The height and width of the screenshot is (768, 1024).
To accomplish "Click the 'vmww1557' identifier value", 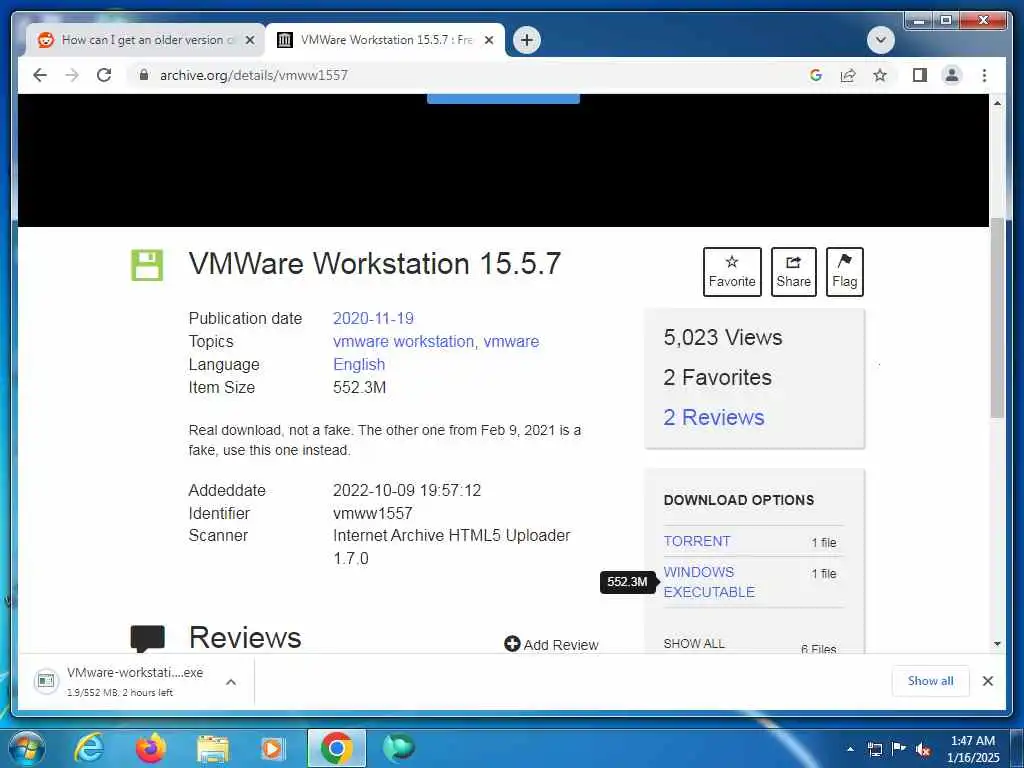I will (x=372, y=513).
